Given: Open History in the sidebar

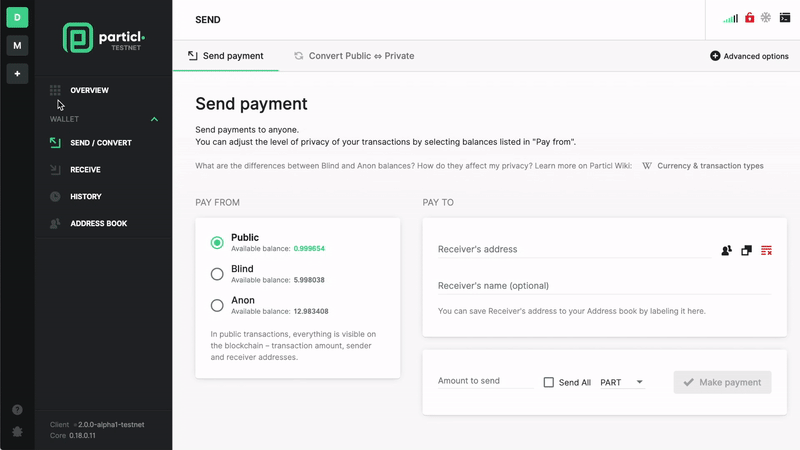Looking at the screenshot, I should pyautogui.click(x=86, y=196).
